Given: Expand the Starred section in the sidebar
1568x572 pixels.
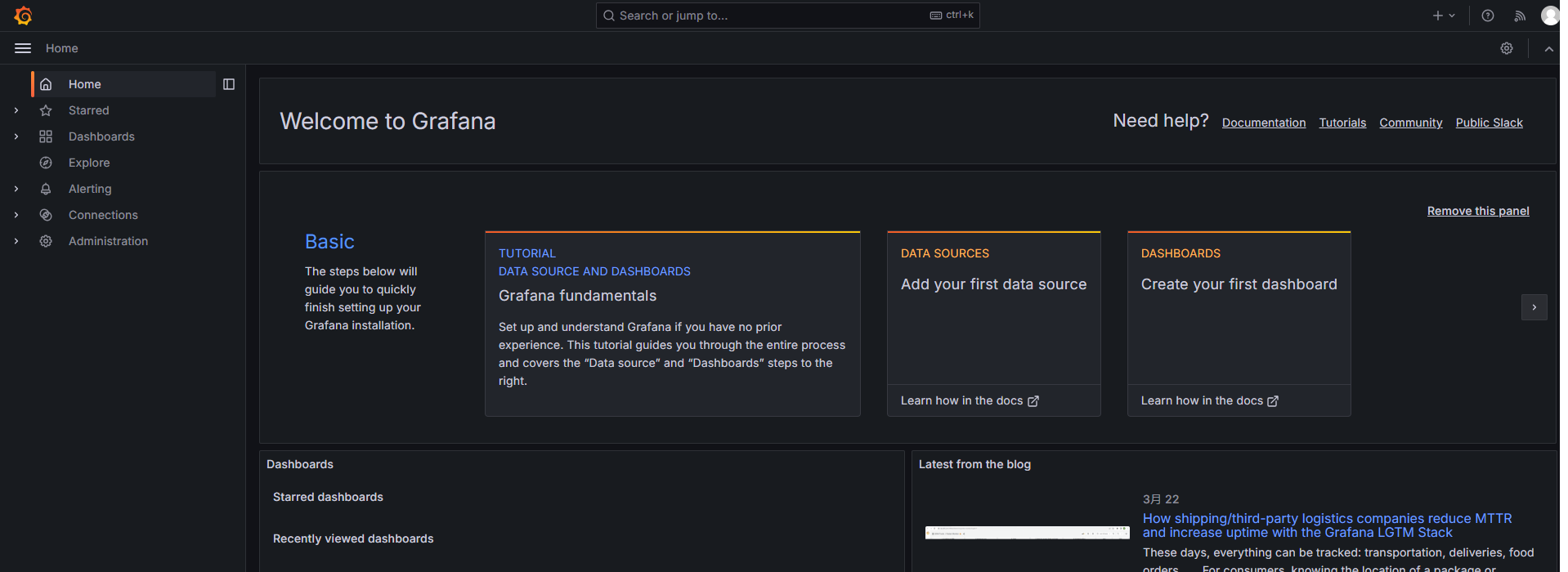Looking at the screenshot, I should click(16, 110).
